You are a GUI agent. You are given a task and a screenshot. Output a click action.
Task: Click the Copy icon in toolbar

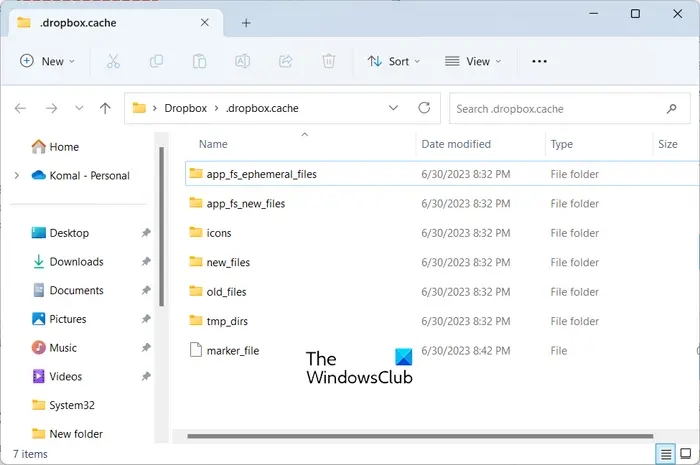click(x=156, y=61)
